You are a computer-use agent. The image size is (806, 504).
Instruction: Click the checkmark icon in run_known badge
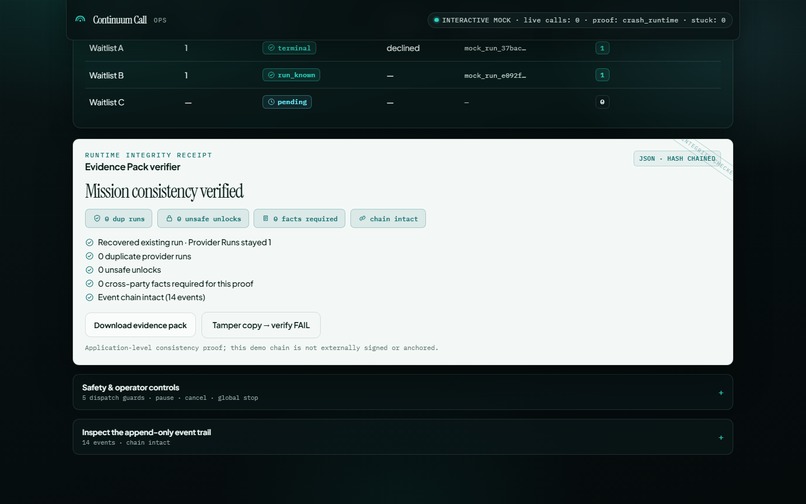[271, 75]
